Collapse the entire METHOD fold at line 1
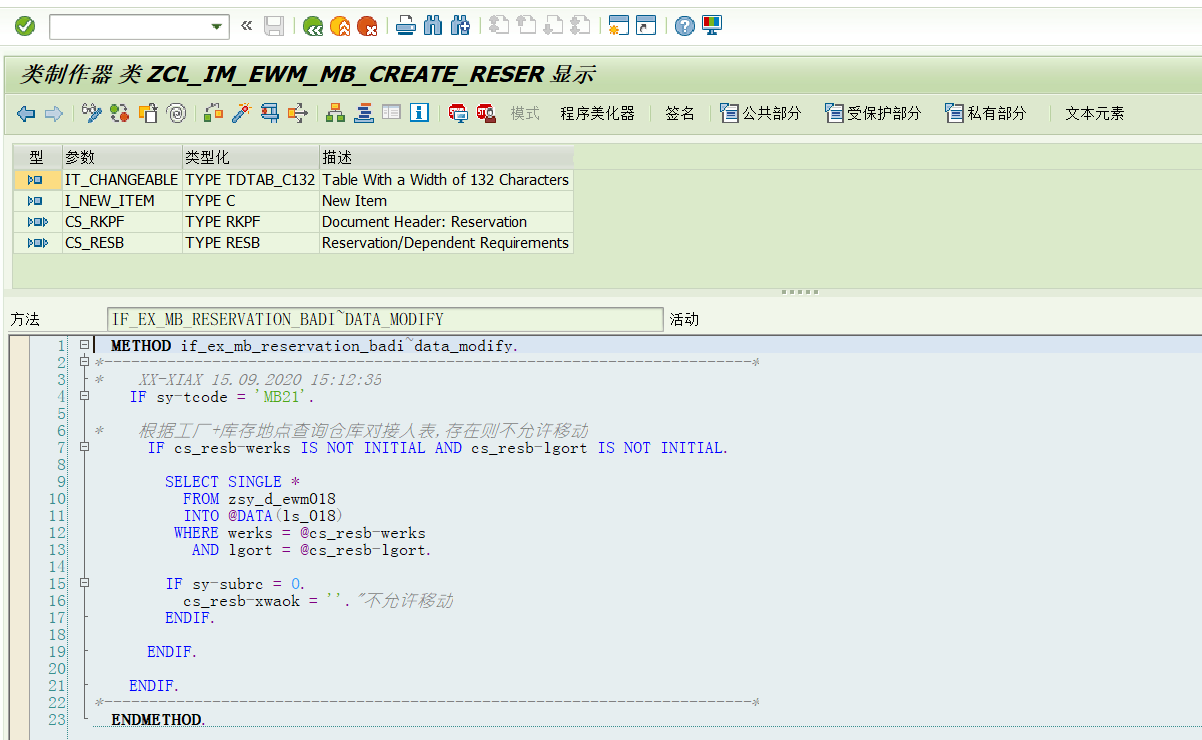The width and height of the screenshot is (1202, 740). (x=84, y=344)
